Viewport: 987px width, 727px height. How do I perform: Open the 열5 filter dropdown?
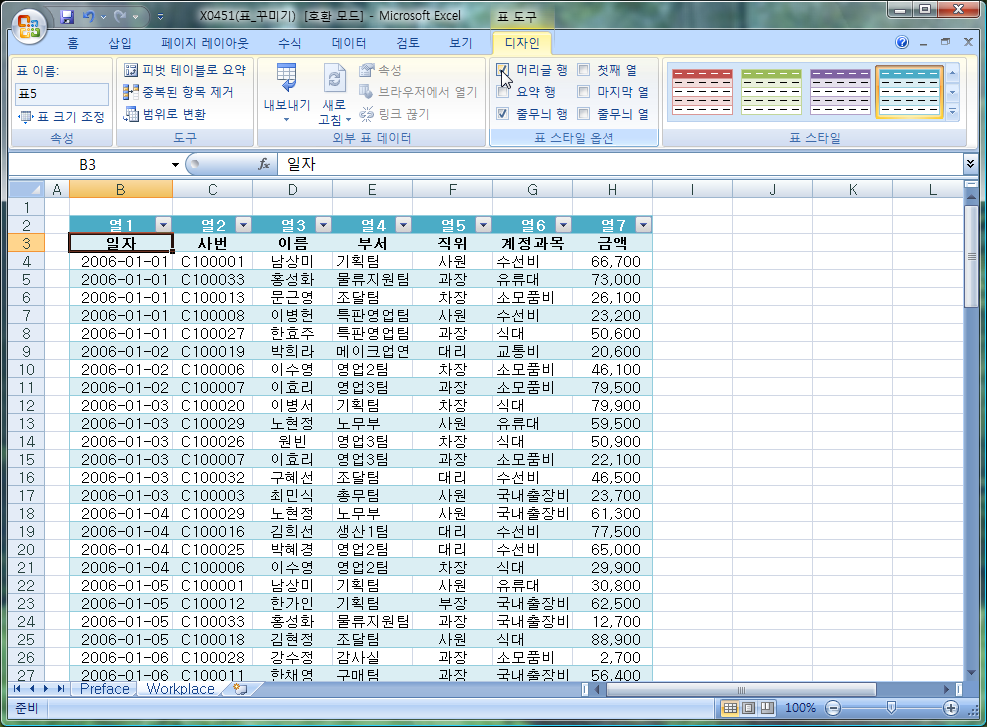[x=483, y=225]
